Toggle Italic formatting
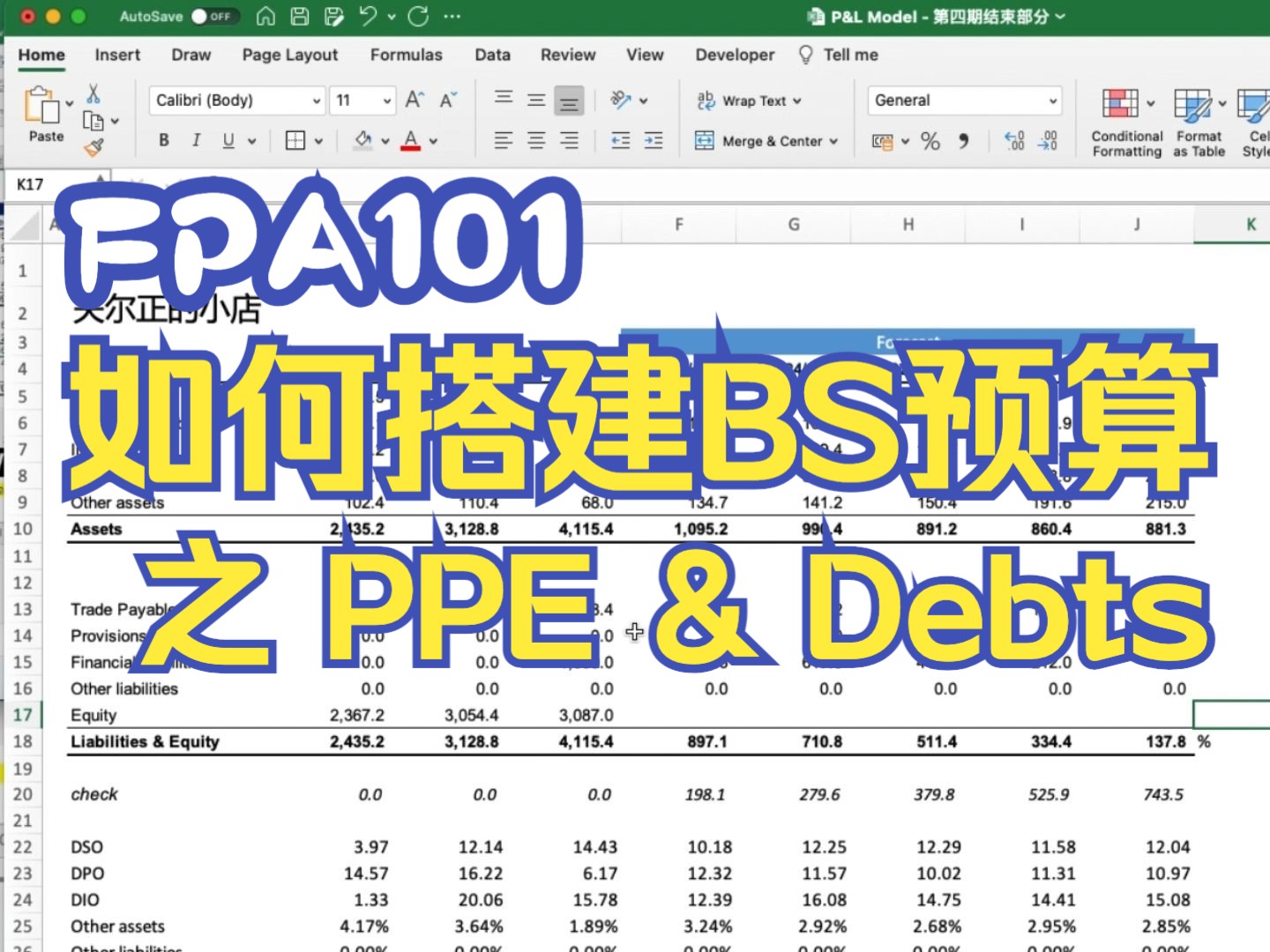This screenshot has height=952, width=1270. [x=196, y=140]
